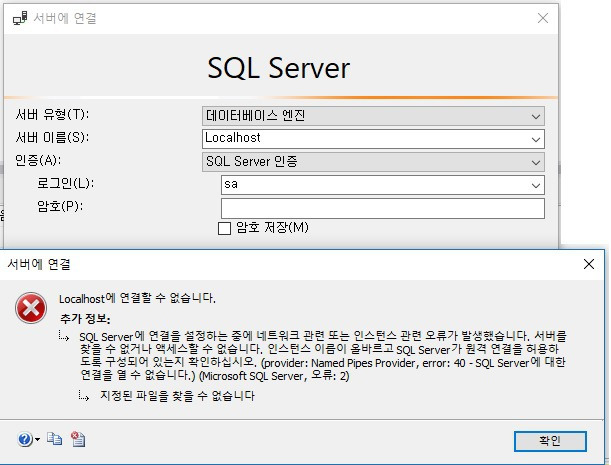Expand the 로그인 combo box arrow

click(x=536, y=185)
